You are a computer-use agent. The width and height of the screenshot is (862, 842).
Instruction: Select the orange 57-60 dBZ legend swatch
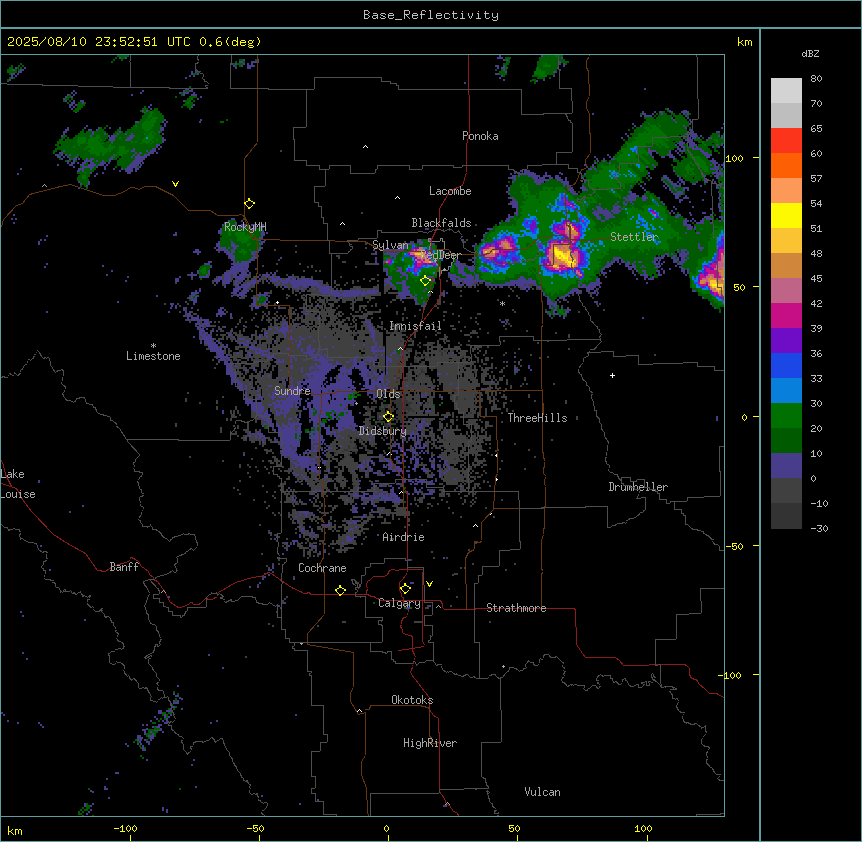coord(786,165)
